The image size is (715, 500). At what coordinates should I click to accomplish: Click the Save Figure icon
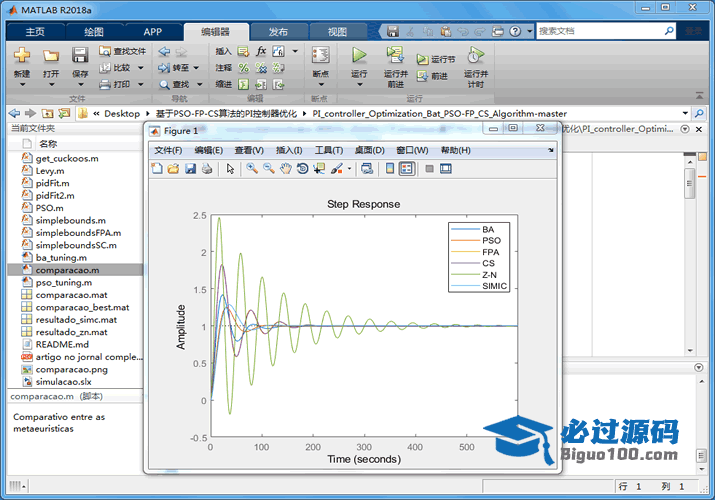pyautogui.click(x=190, y=169)
